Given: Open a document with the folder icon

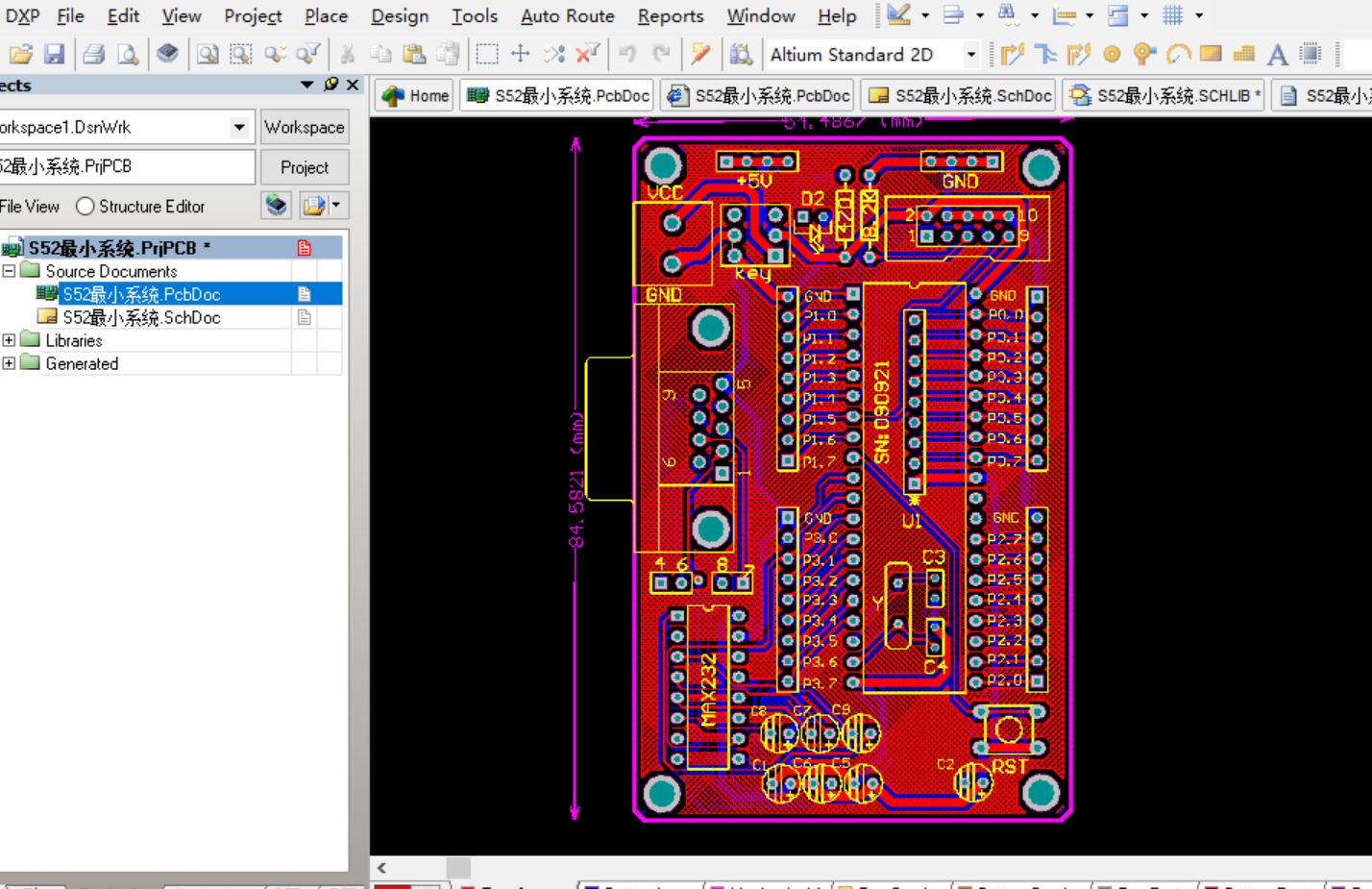Looking at the screenshot, I should click(20, 54).
